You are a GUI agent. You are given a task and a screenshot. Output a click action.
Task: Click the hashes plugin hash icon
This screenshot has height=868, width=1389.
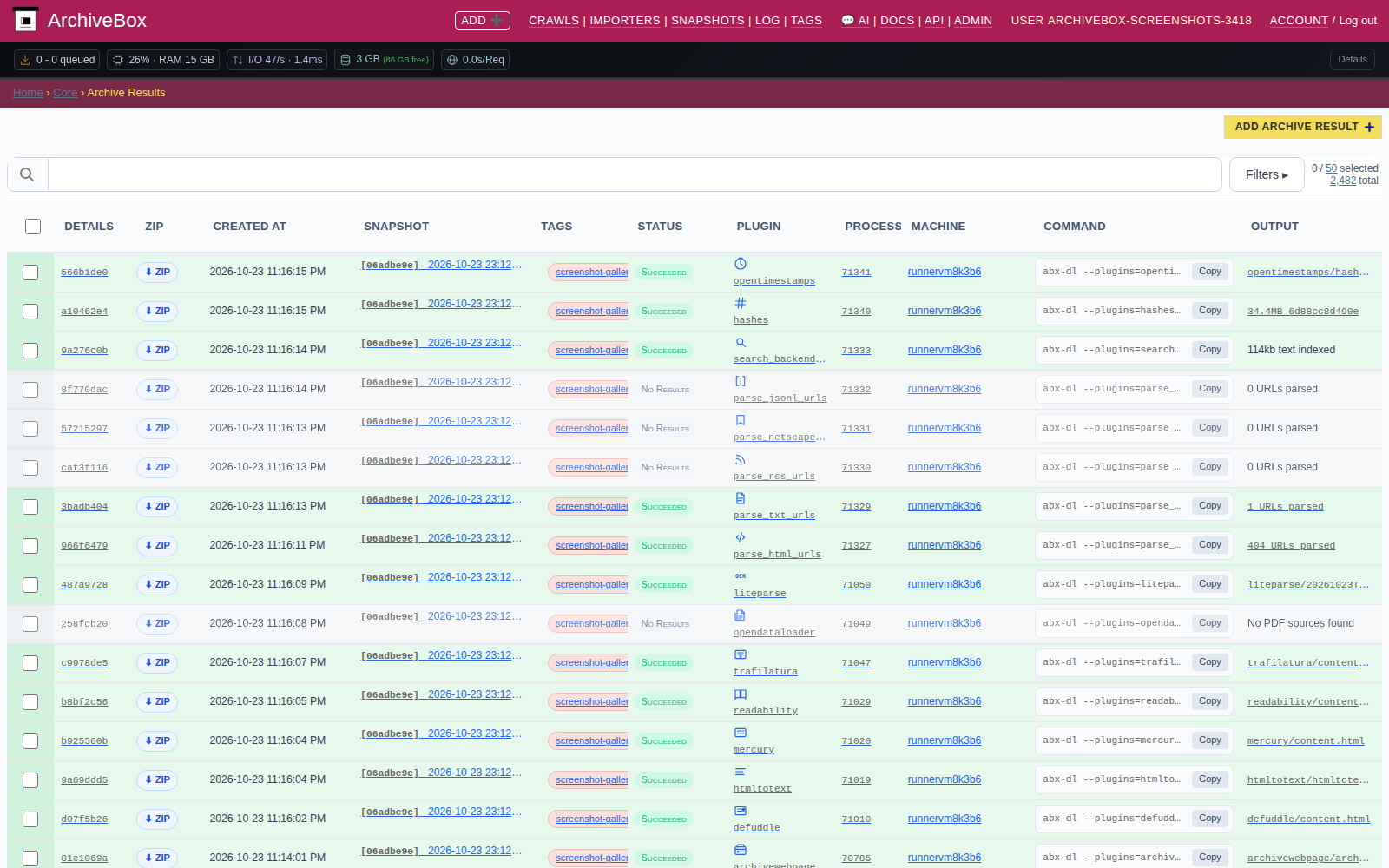[741, 303]
